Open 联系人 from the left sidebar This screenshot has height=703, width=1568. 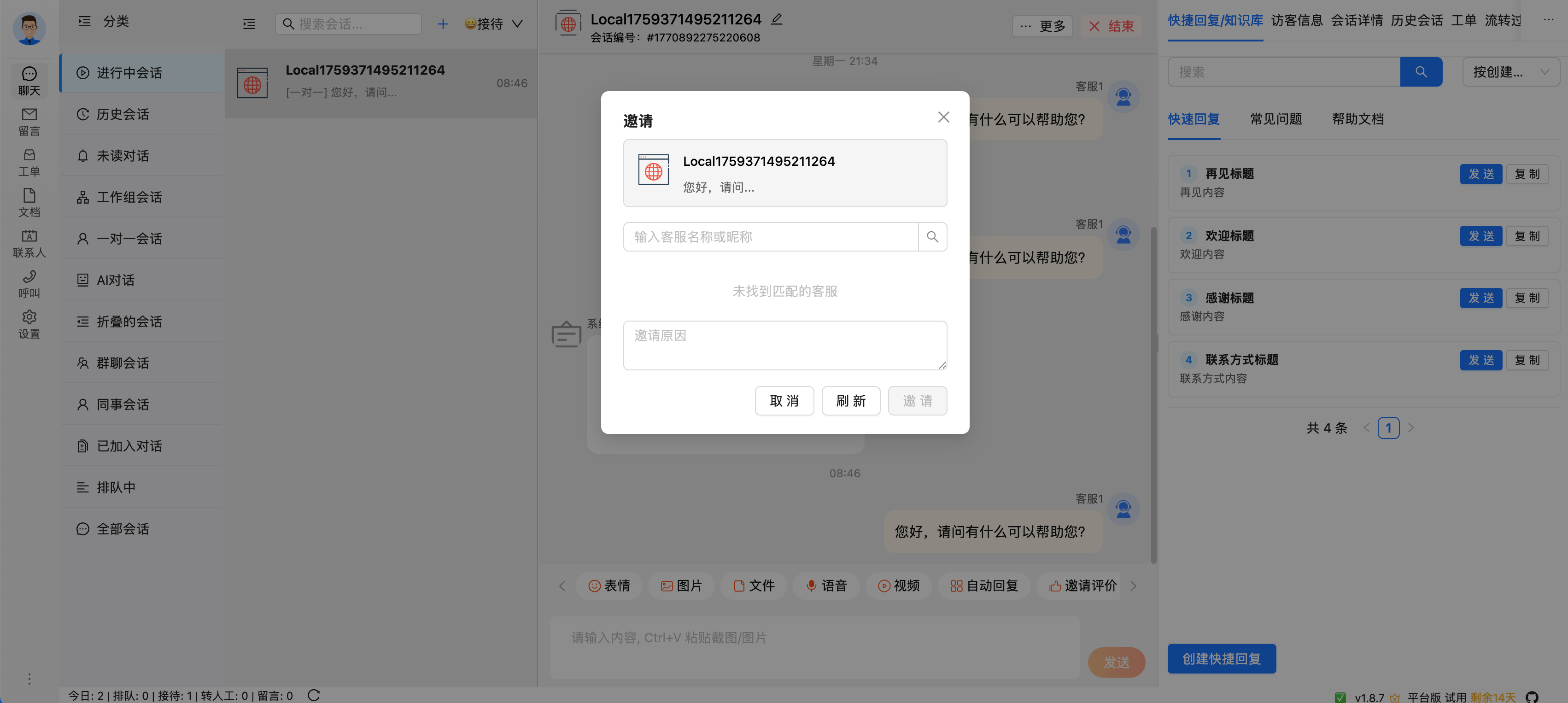pos(29,243)
